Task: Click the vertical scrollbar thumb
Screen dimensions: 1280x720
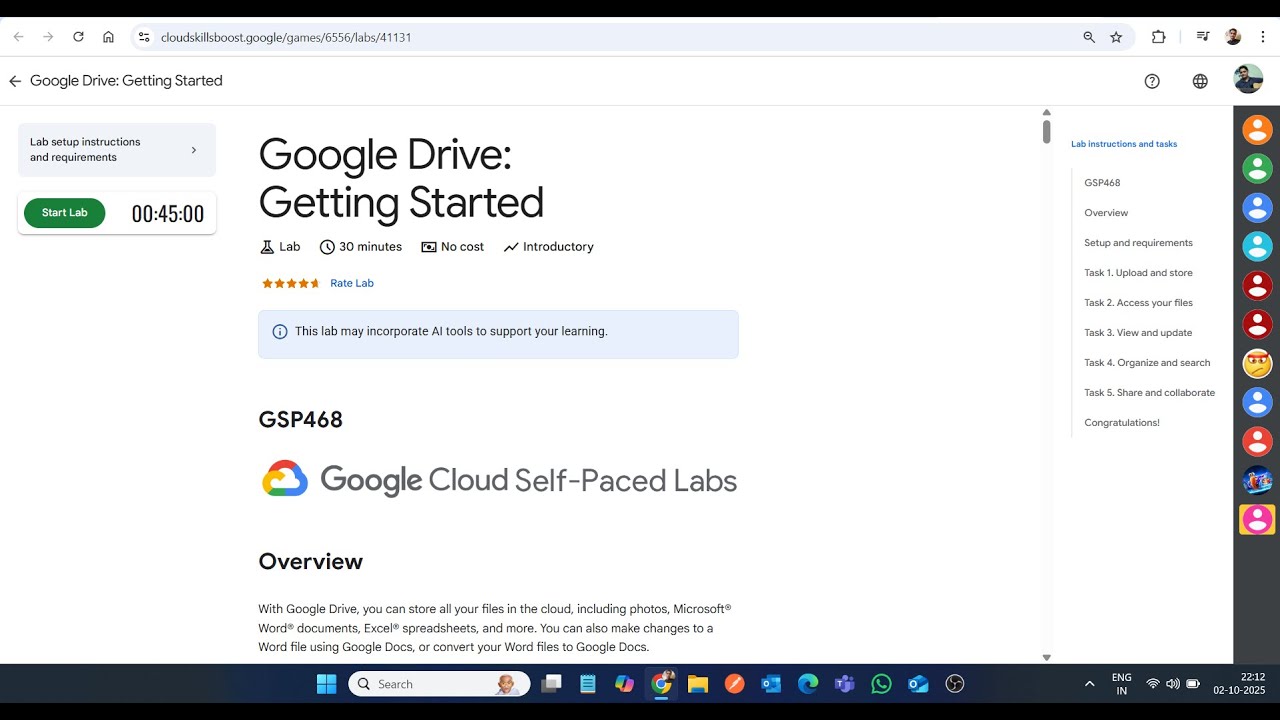Action: point(1047,132)
